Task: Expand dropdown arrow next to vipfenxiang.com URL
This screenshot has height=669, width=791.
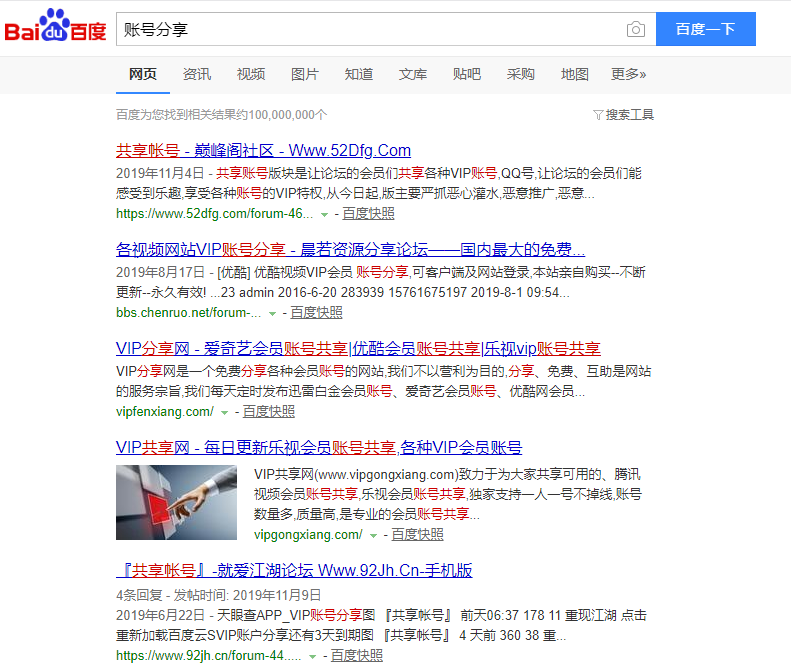Action: point(224,413)
